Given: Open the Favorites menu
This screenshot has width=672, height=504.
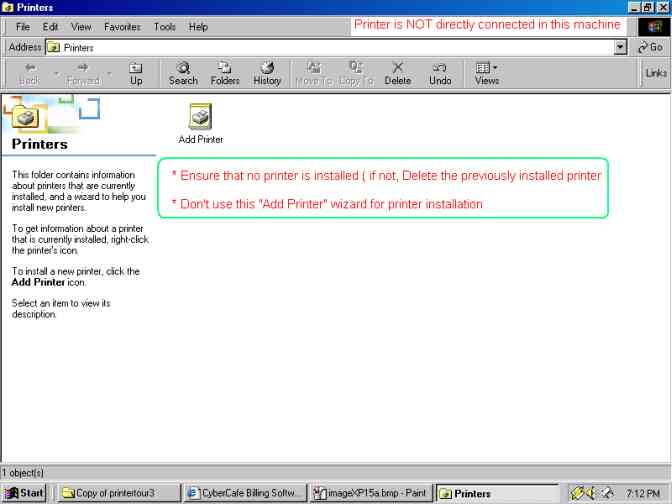Looking at the screenshot, I should (122, 27).
